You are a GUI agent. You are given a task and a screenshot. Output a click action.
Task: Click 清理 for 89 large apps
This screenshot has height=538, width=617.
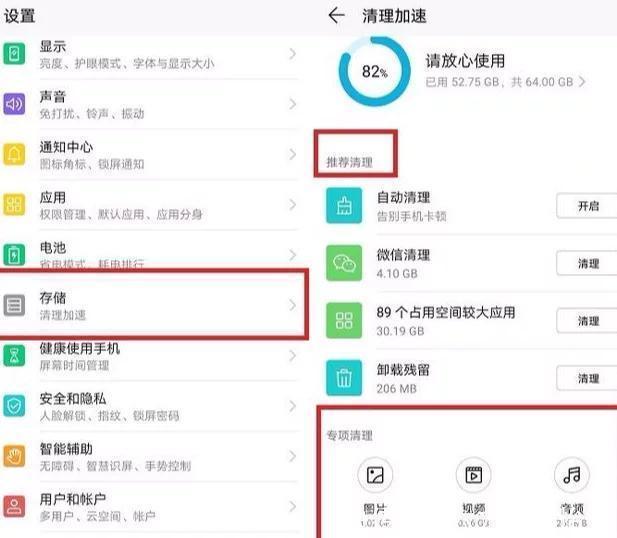click(587, 321)
